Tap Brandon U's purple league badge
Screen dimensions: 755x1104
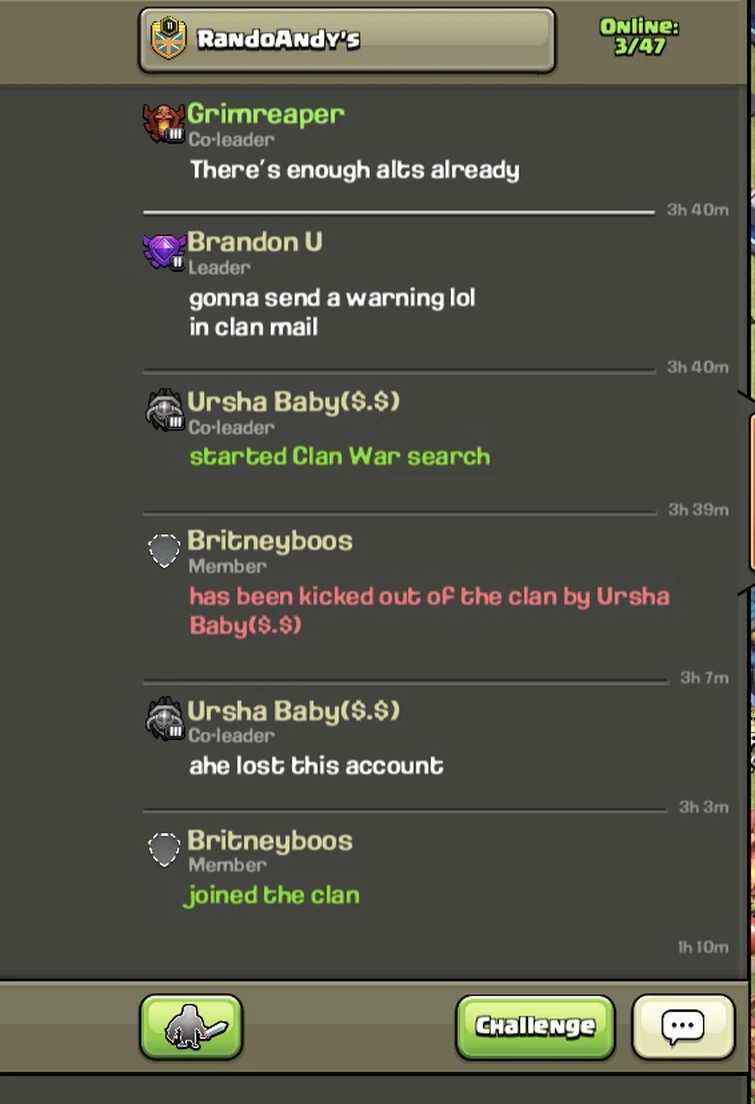pyautogui.click(x=164, y=251)
